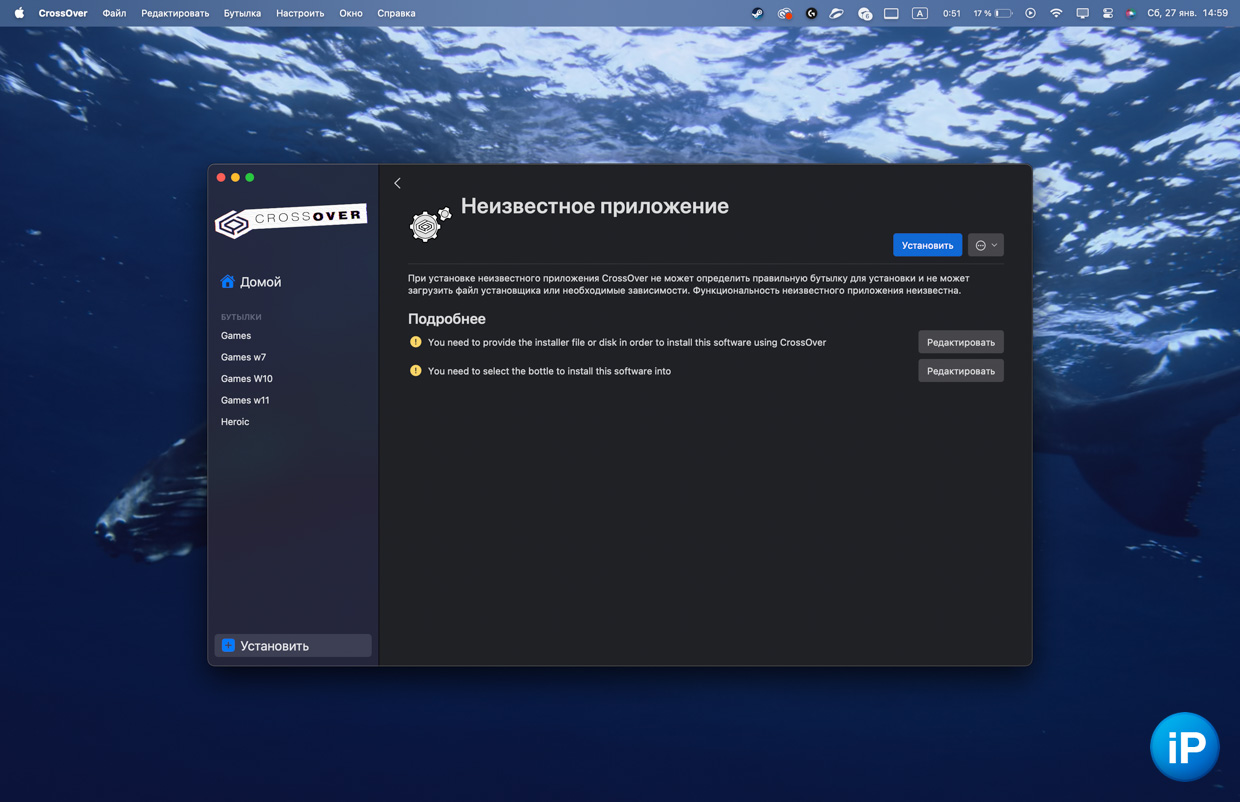Open the Файл menu
The width and height of the screenshot is (1240, 802).
tap(114, 13)
